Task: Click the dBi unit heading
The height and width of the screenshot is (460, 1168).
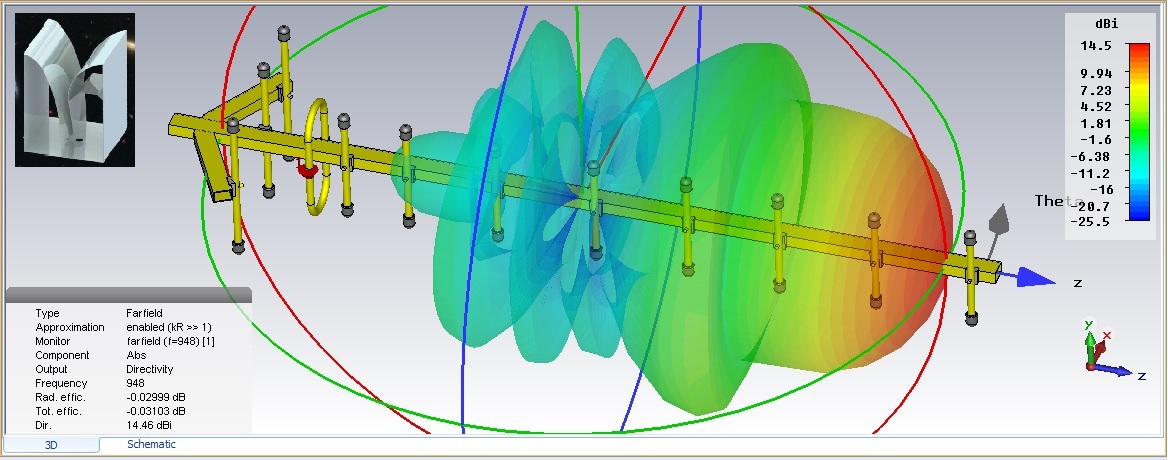Action: [x=1108, y=24]
